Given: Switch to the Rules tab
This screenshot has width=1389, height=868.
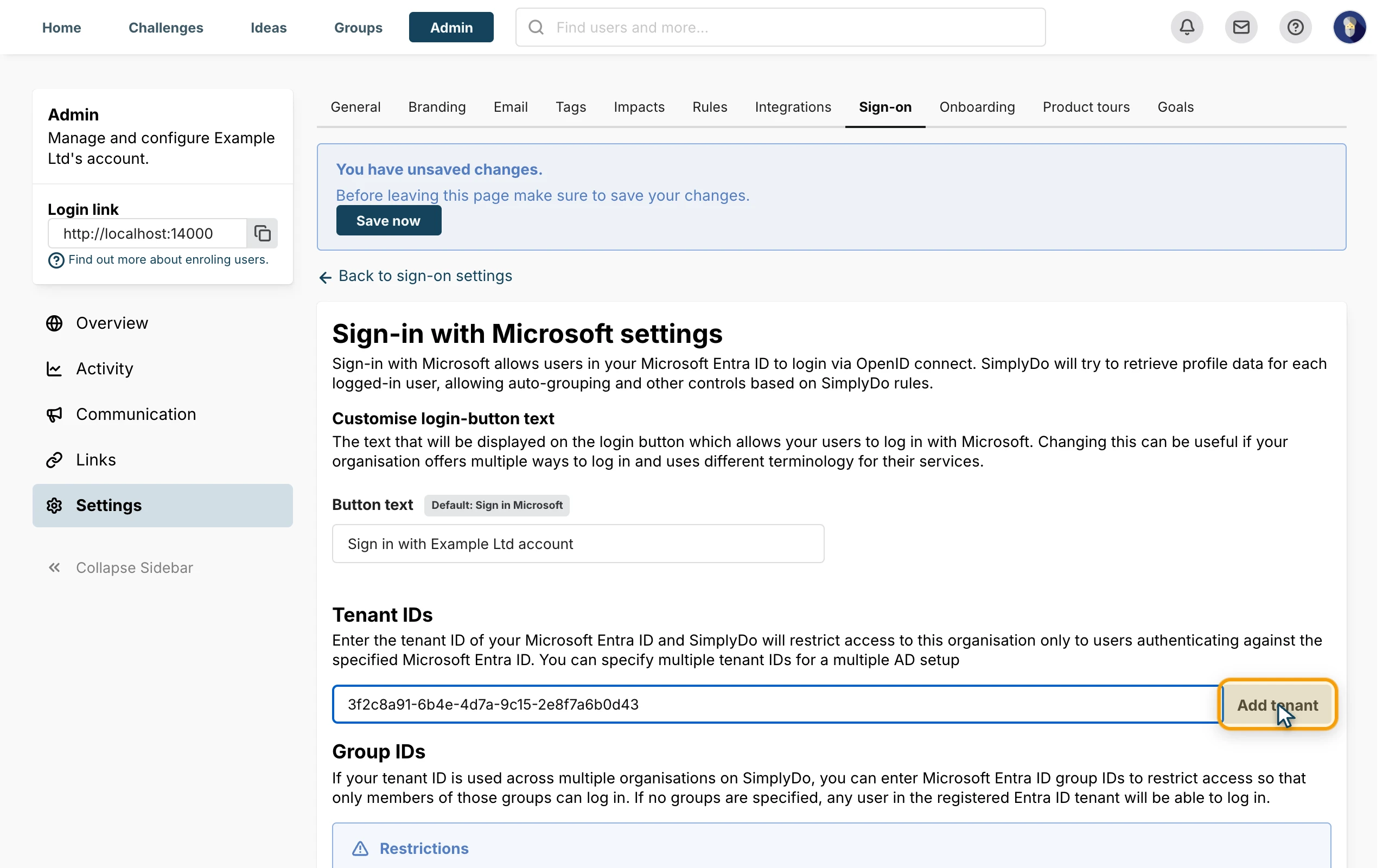Looking at the screenshot, I should pos(710,107).
